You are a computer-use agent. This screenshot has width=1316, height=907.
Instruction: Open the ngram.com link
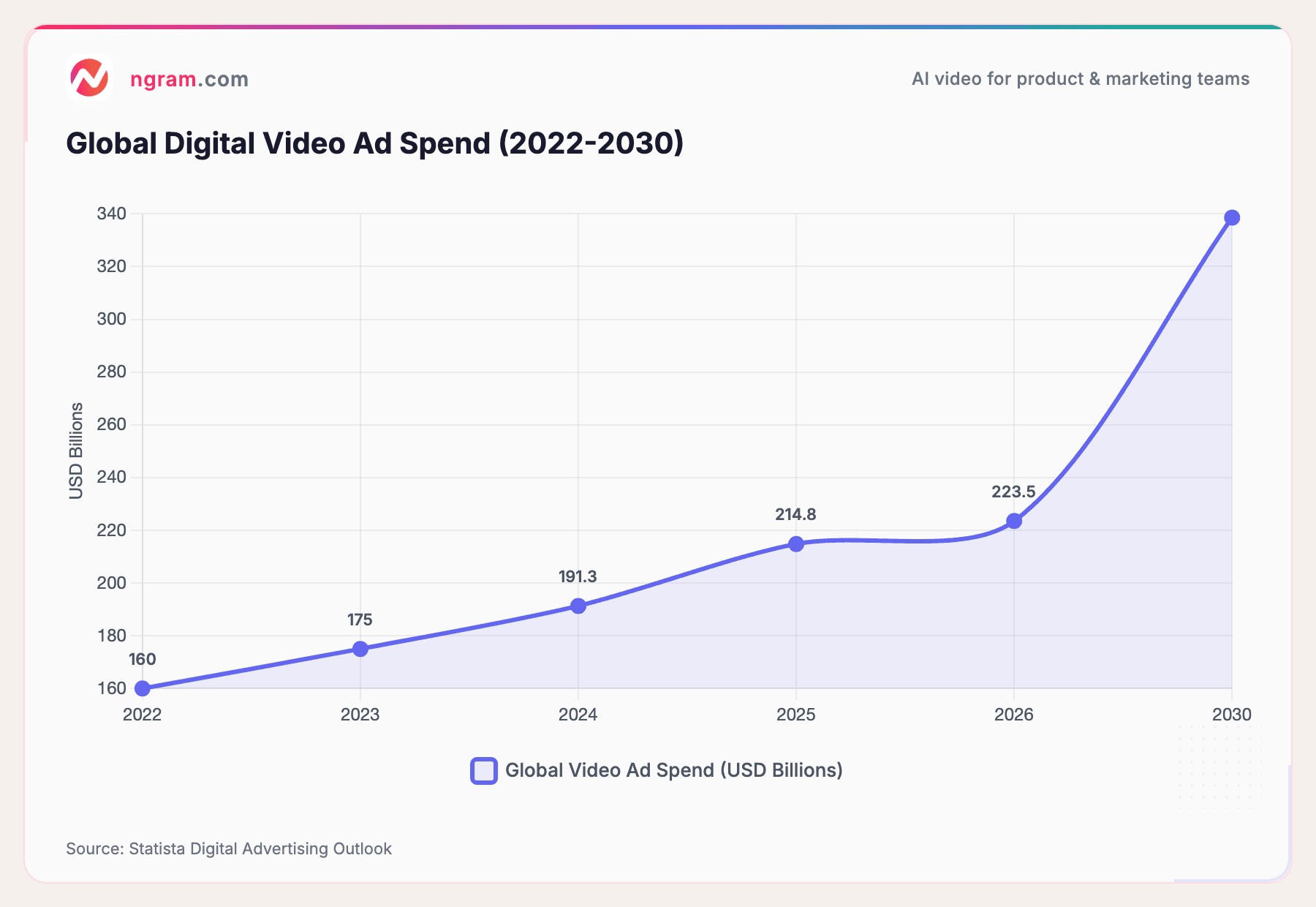coord(189,79)
